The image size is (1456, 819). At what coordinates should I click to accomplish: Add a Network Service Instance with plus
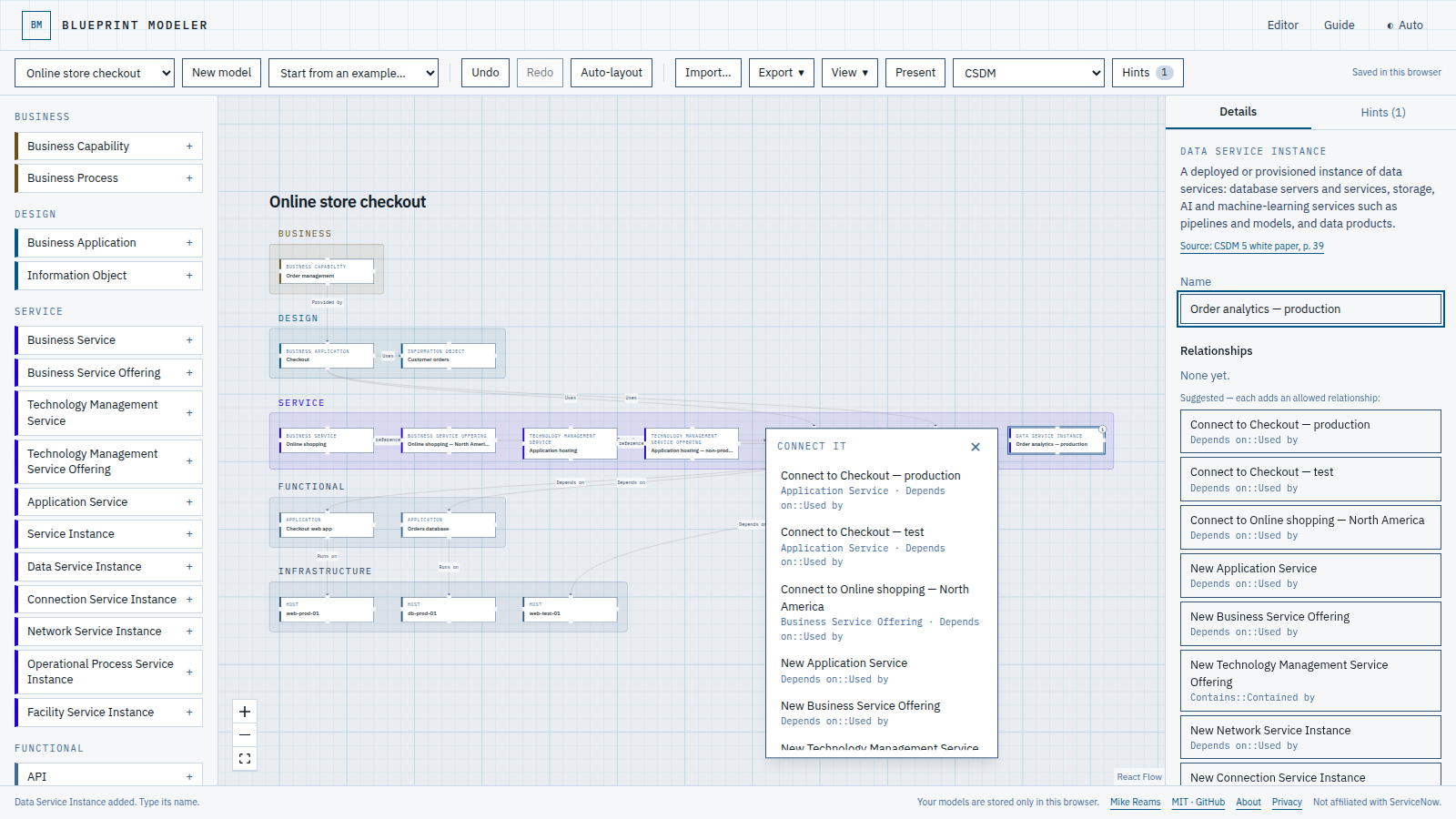[189, 632]
